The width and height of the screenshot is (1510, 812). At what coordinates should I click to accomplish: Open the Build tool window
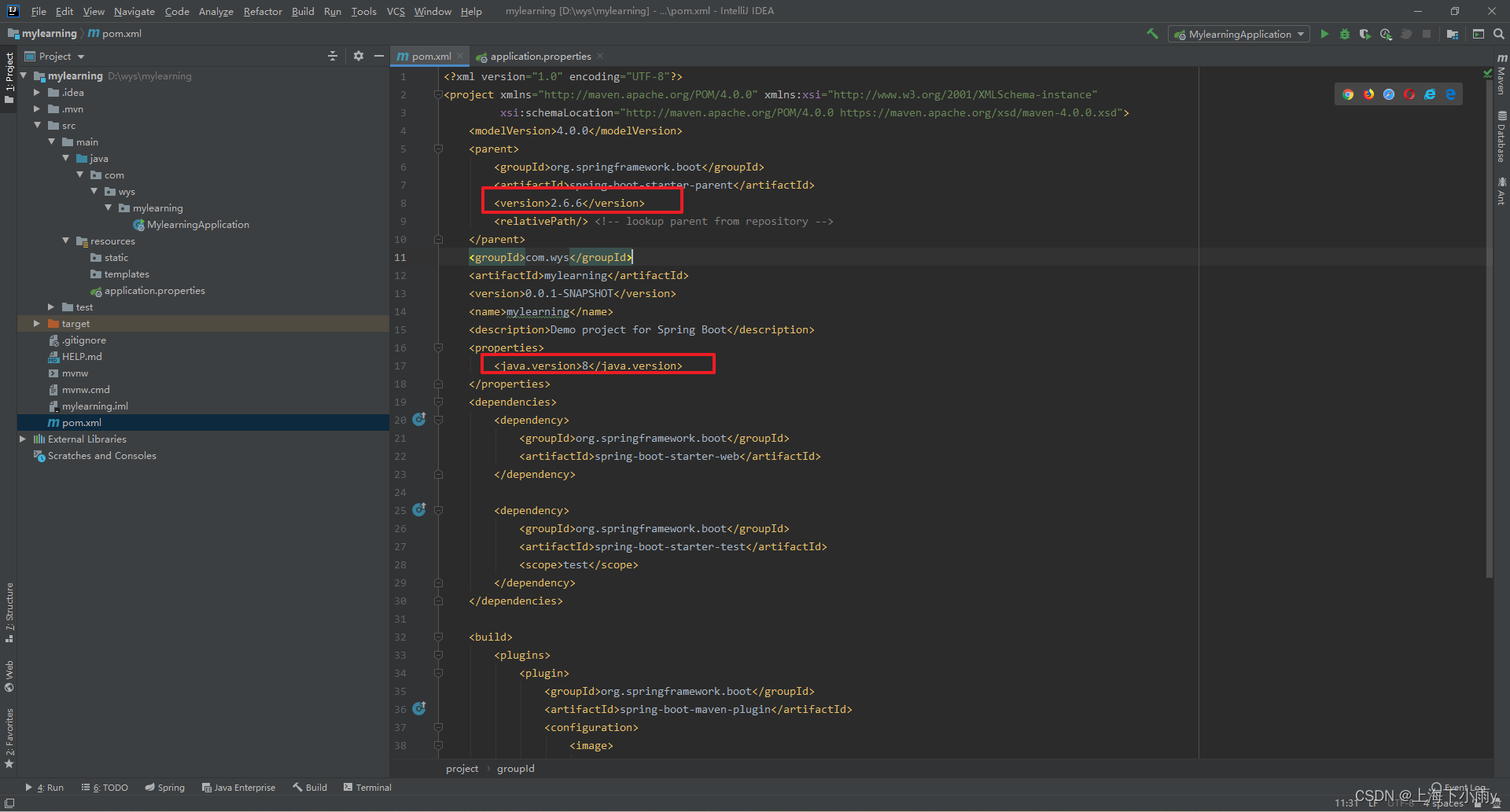coord(310,787)
